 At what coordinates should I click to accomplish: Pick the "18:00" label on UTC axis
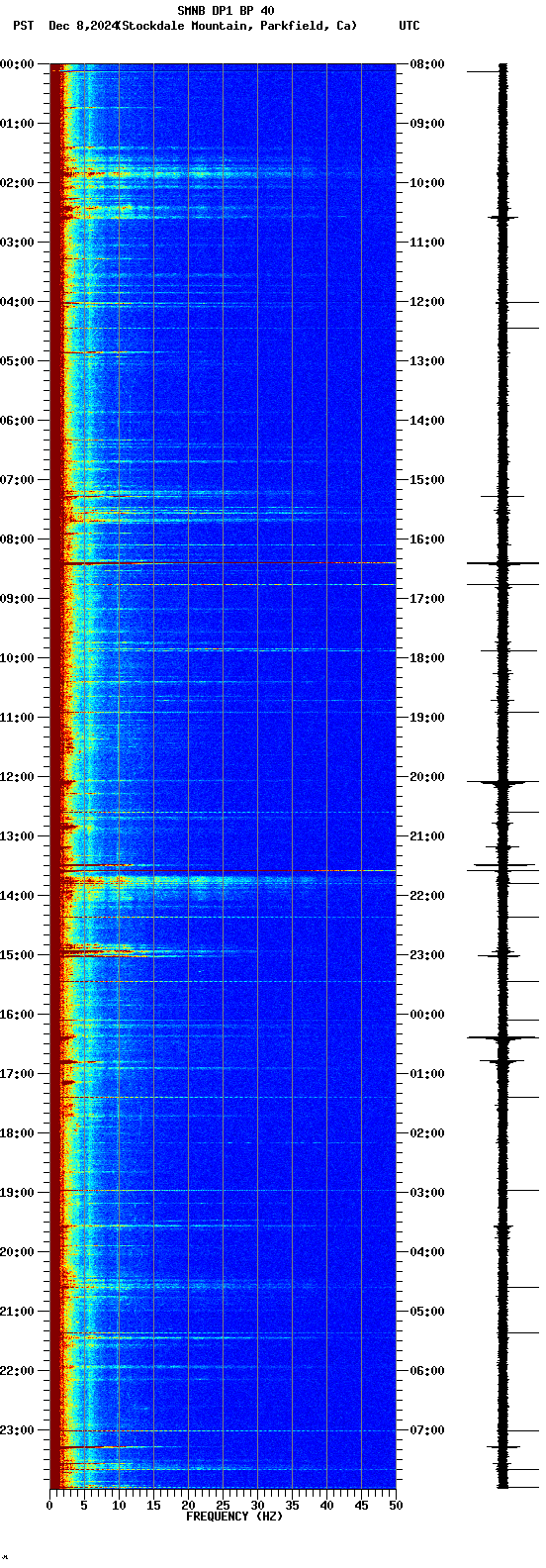tap(427, 658)
